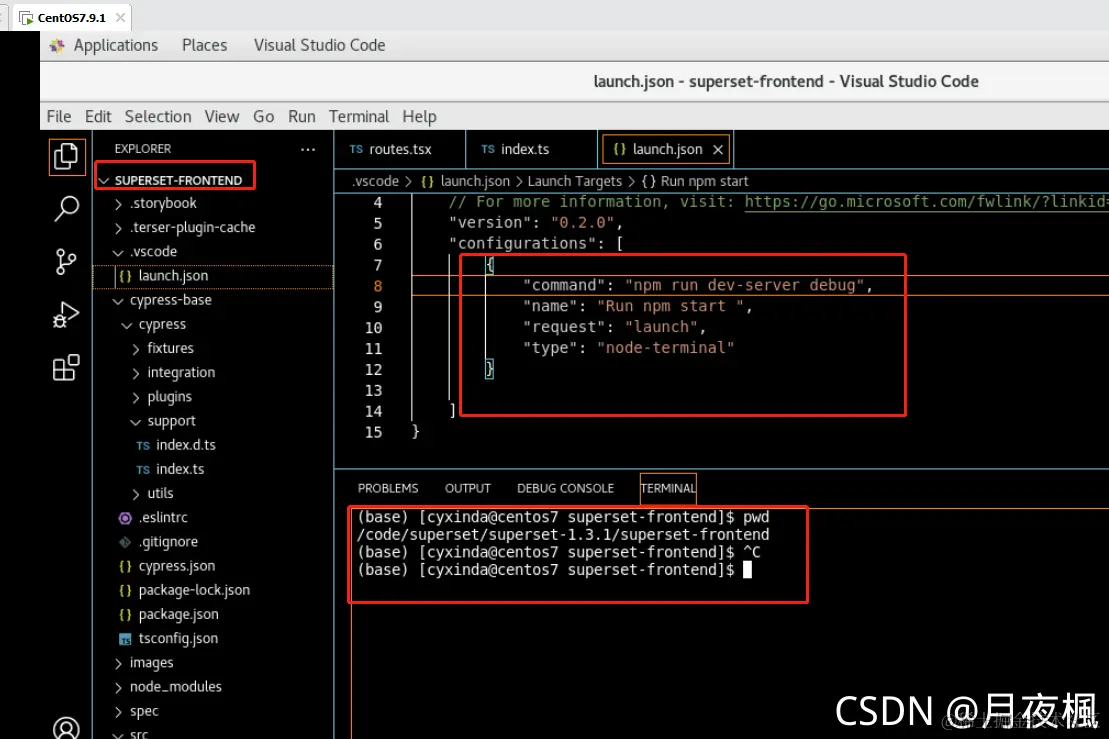
Task: Click the JSON icon beside cypress.json
Action: click(x=125, y=566)
